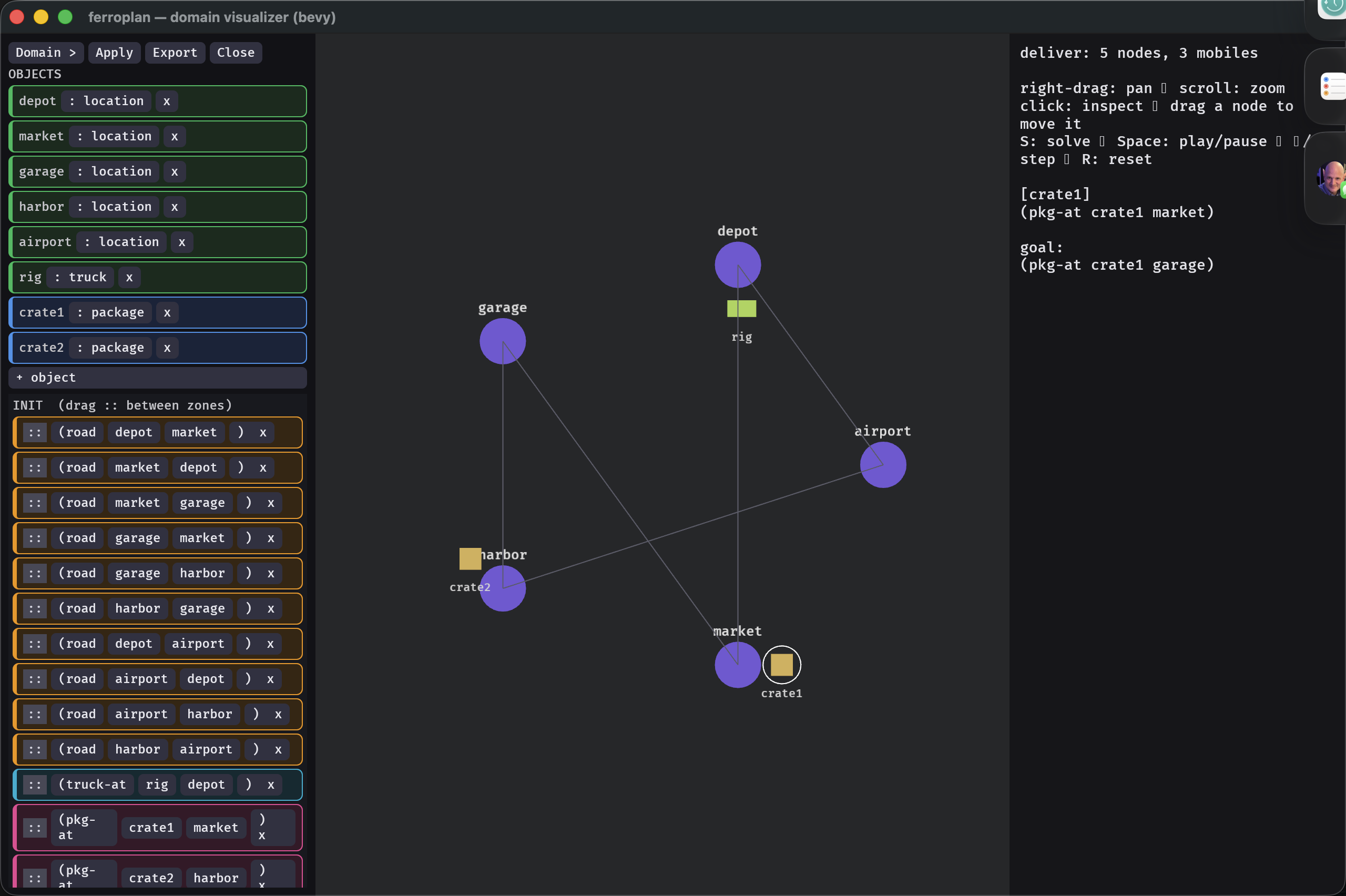Delete the crate1 package object
Screen dimensions: 1346x896
point(167,312)
